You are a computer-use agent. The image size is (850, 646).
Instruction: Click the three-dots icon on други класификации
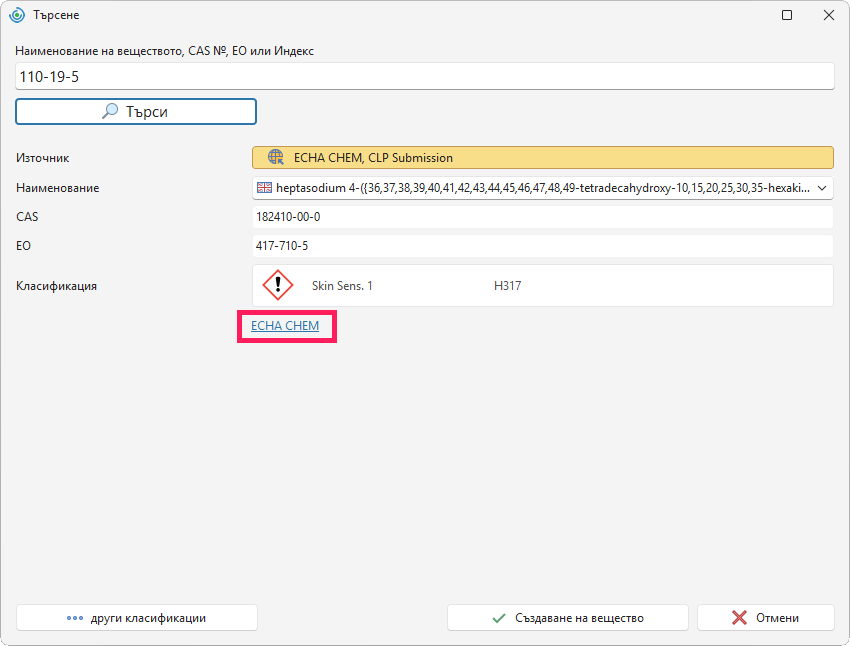coord(75,618)
